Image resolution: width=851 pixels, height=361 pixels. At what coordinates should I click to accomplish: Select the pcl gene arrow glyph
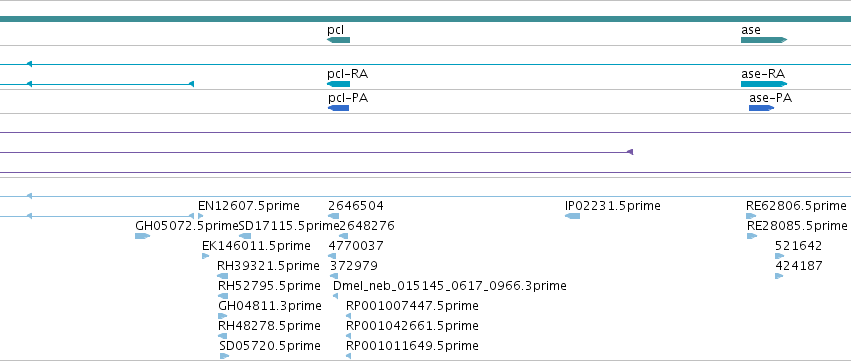click(339, 40)
